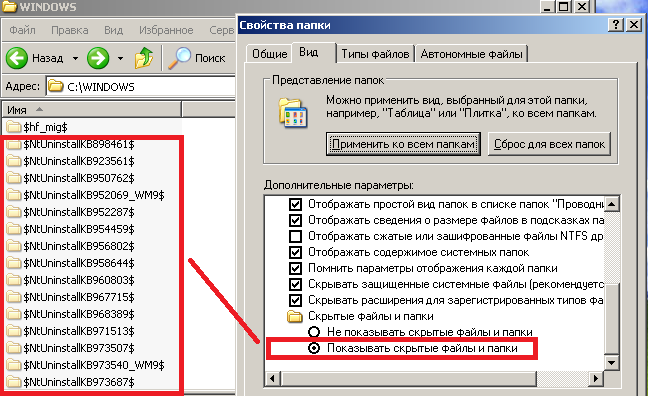
Task: Select 'Не показывать скрытые файлы и папки' radio
Action: tap(314, 332)
